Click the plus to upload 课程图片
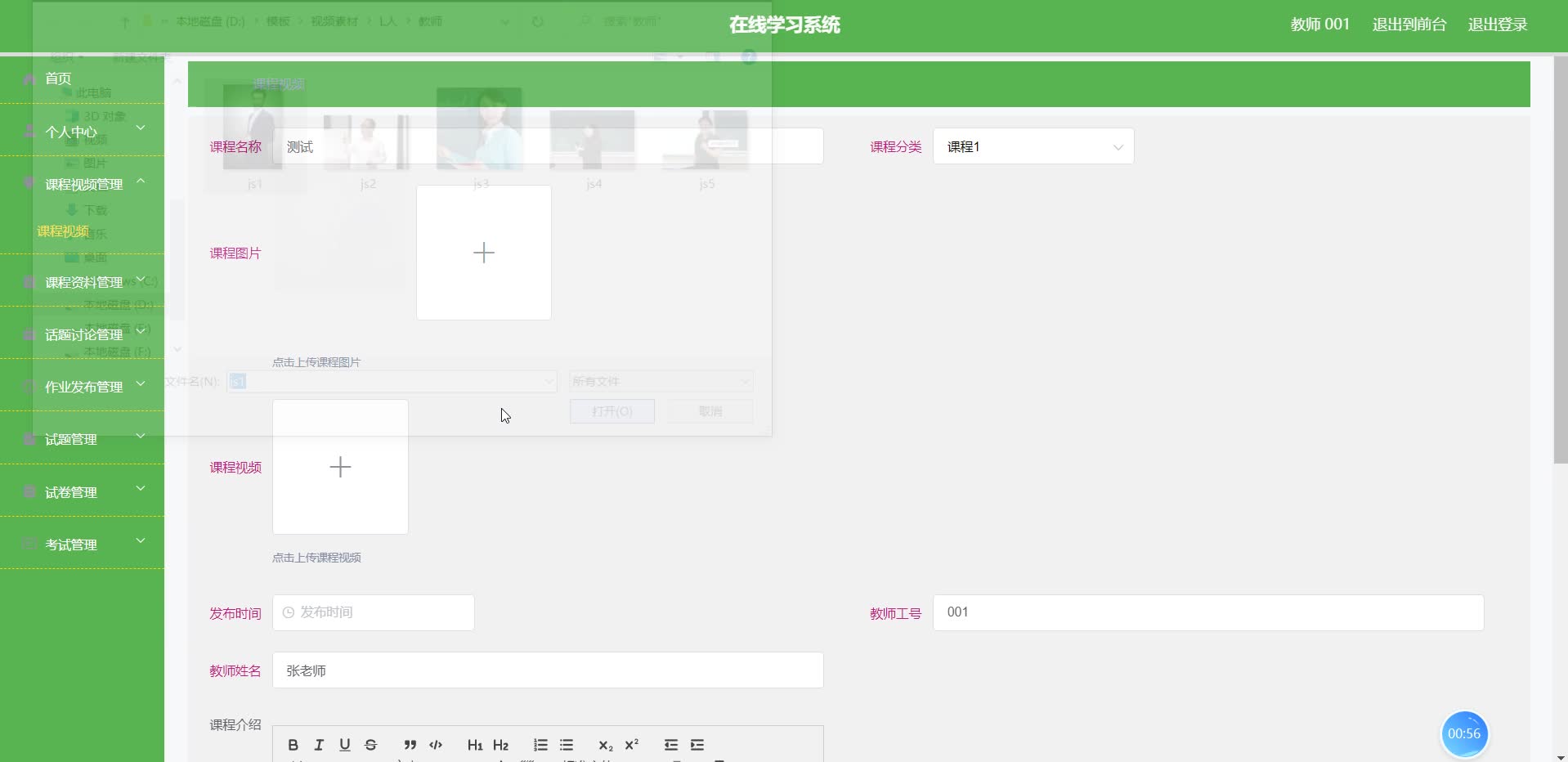This screenshot has width=1568, height=762. [x=484, y=253]
